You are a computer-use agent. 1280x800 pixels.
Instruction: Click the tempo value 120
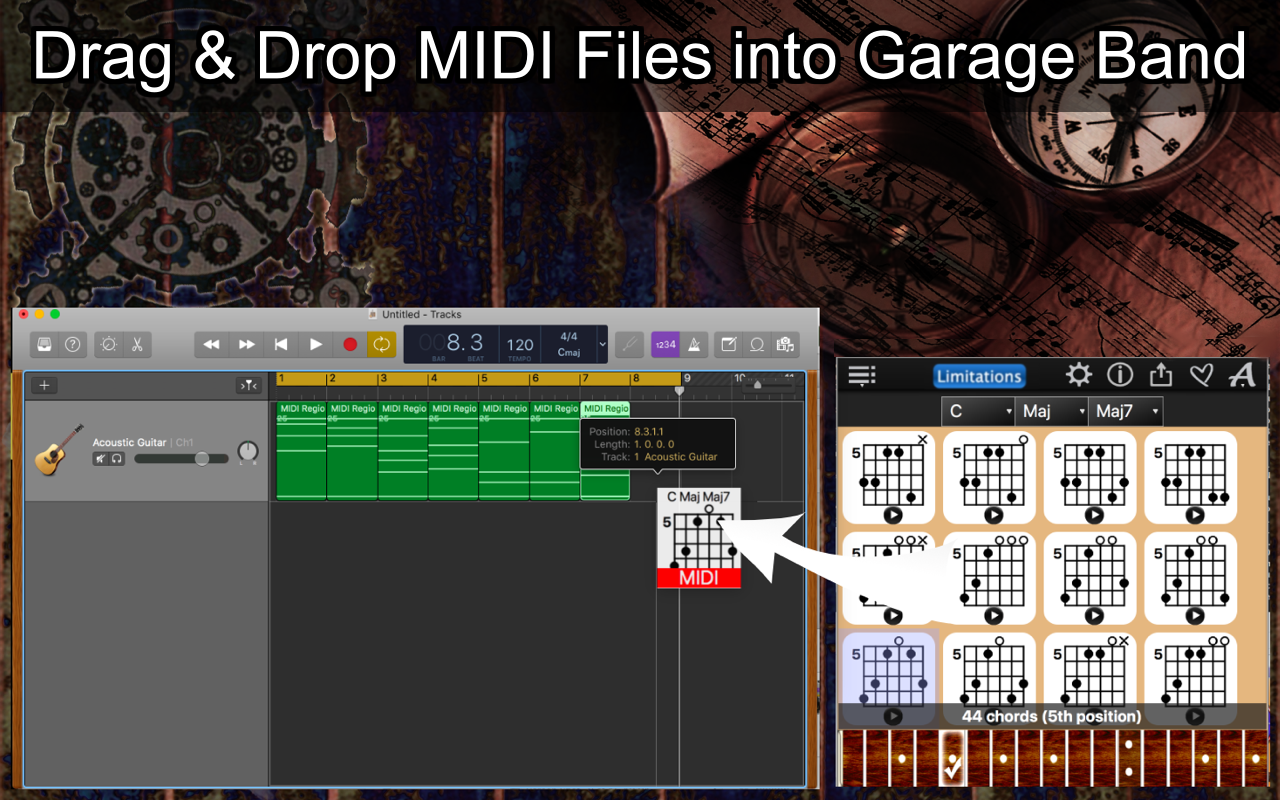(x=520, y=344)
